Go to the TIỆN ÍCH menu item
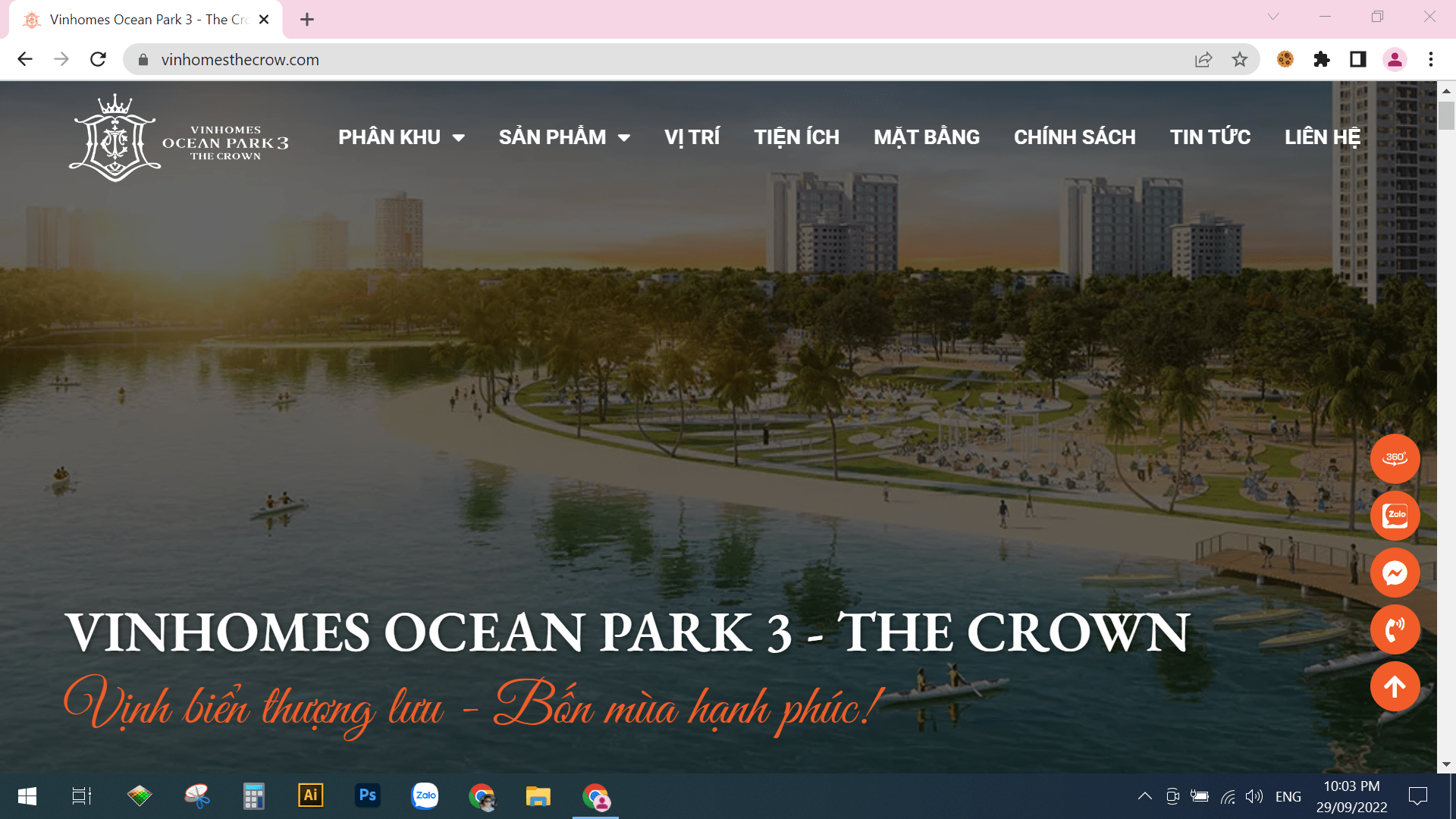Viewport: 1456px width, 819px height. pyautogui.click(x=796, y=137)
